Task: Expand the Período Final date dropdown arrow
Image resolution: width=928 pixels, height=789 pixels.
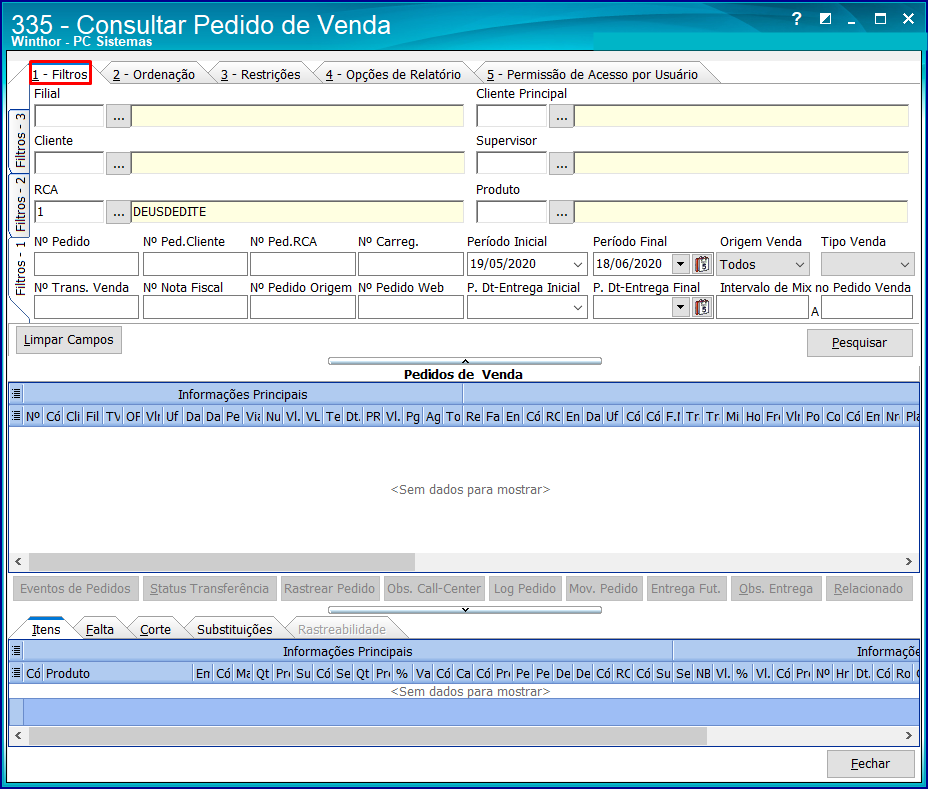Action: click(x=681, y=264)
